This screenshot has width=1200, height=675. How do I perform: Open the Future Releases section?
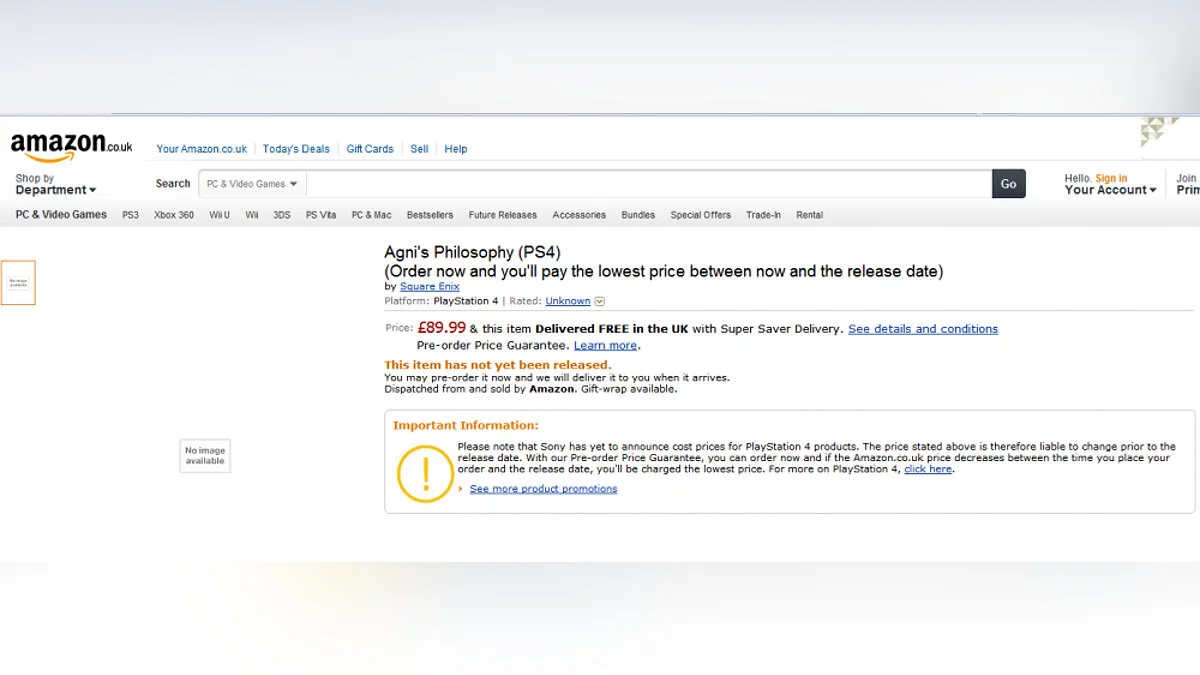(502, 215)
